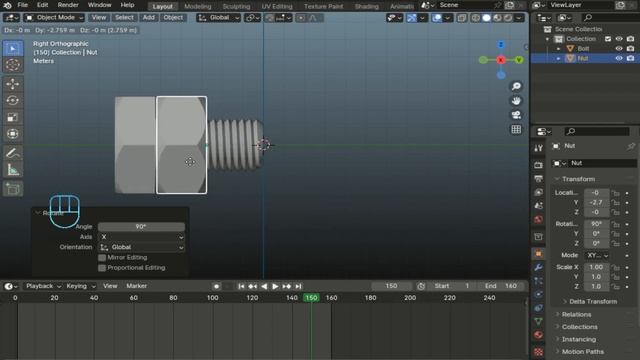The height and width of the screenshot is (360, 640).
Task: Open the Global transform orientation dropdown in header
Action: [x=218, y=18]
